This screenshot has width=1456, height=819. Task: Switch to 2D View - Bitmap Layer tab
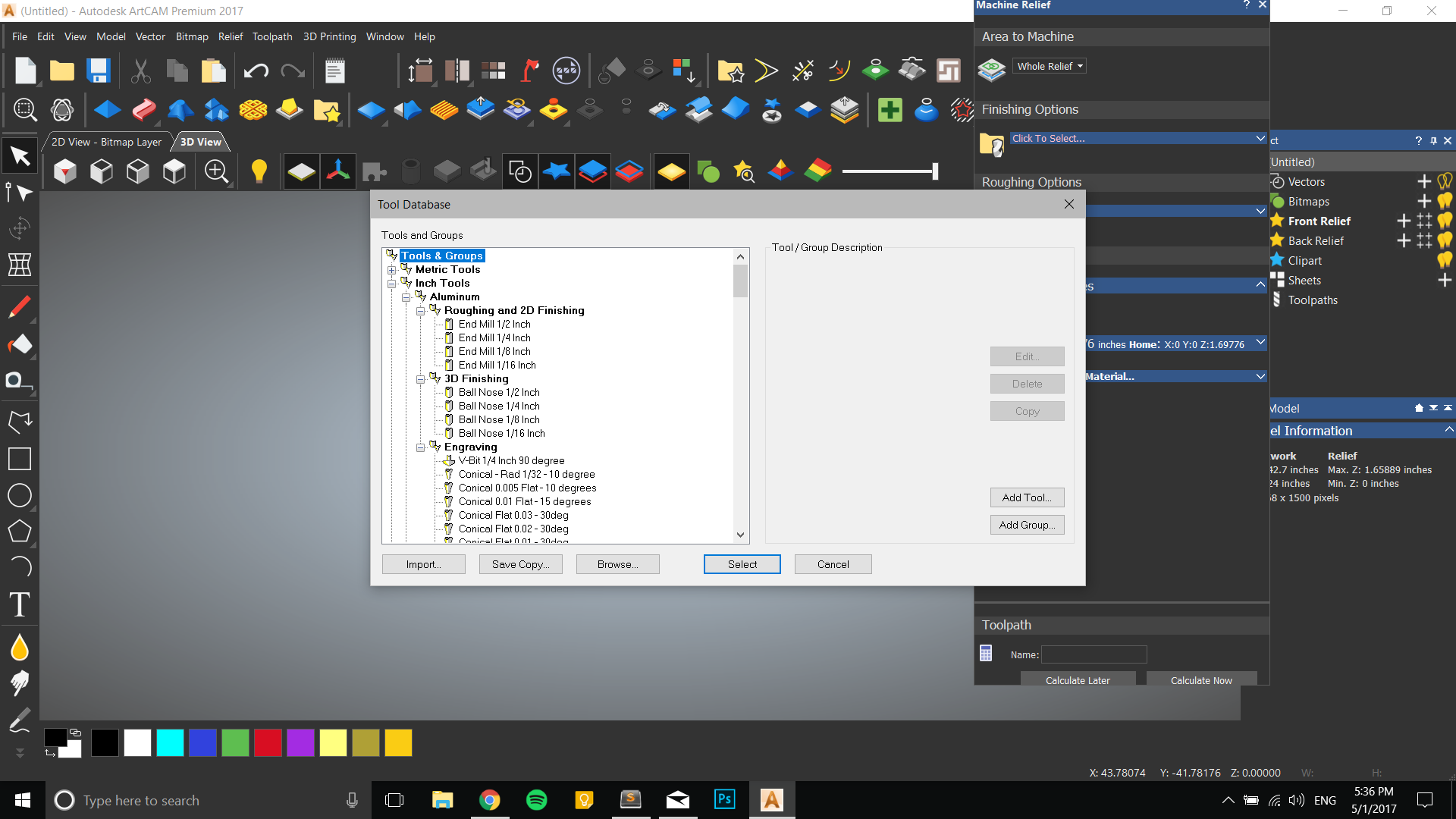pyautogui.click(x=106, y=142)
